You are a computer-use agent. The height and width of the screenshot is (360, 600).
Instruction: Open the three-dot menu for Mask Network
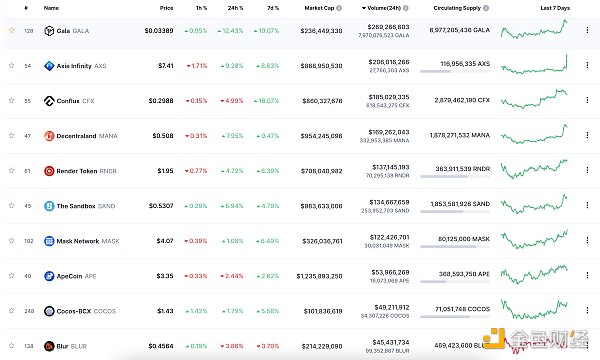pos(587,240)
